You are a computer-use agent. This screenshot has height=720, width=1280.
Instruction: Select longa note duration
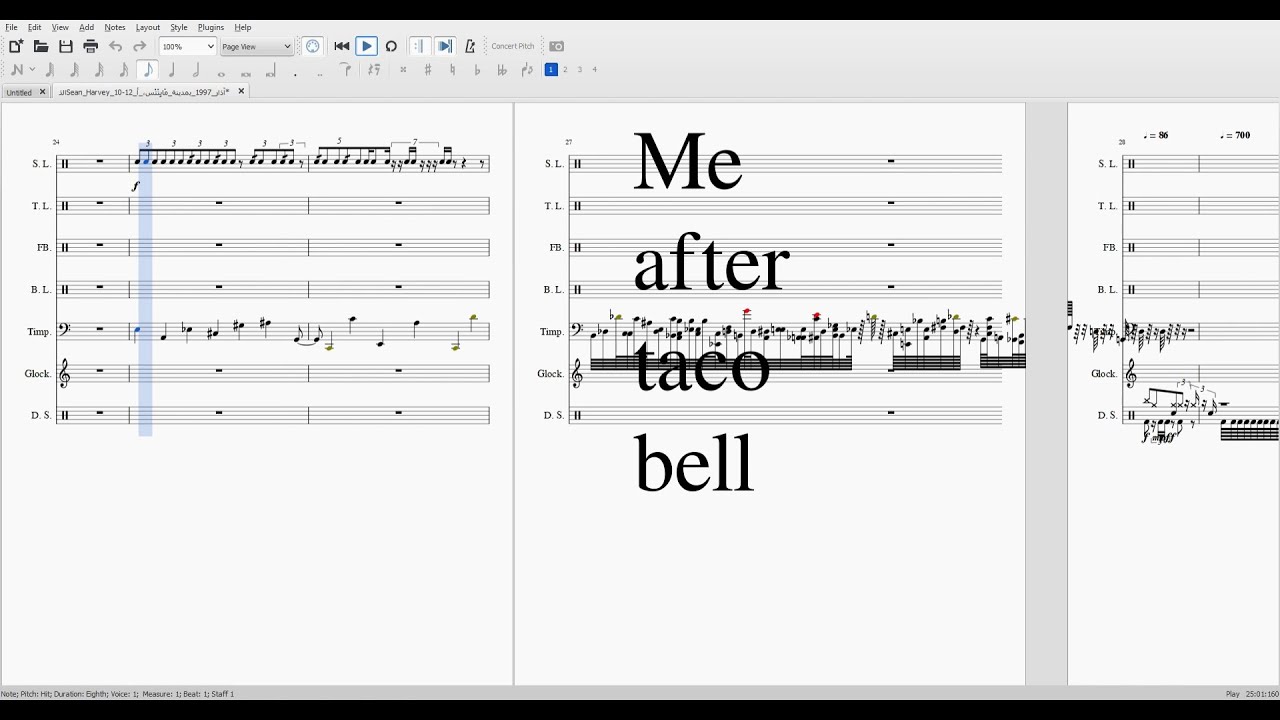pyautogui.click(x=270, y=70)
